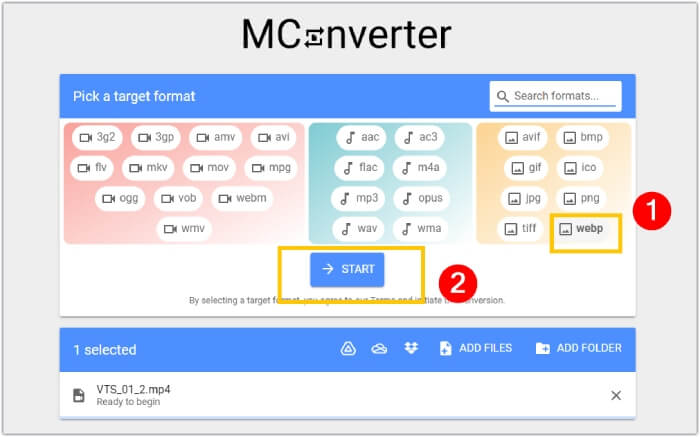Image resolution: width=700 pixels, height=437 pixels.
Task: Click the file icon beside VTS_01_2.mp4
Action: pyautogui.click(x=79, y=395)
